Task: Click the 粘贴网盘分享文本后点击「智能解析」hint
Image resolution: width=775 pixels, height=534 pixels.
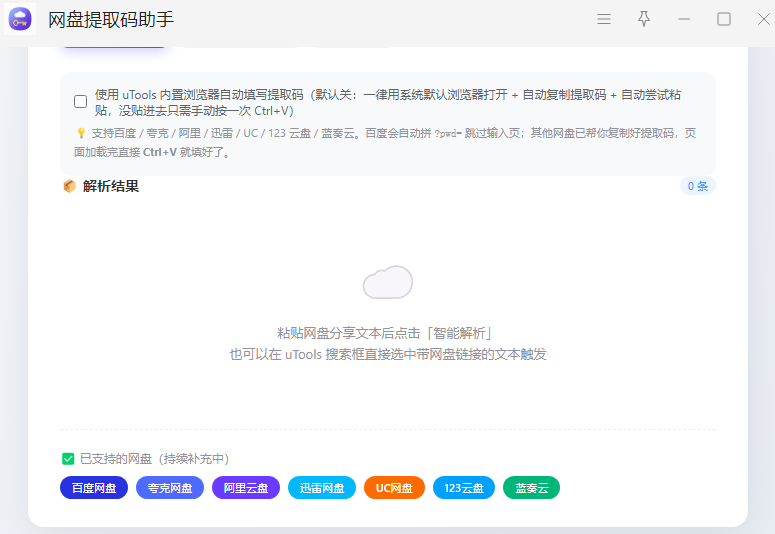Action: [x=385, y=333]
